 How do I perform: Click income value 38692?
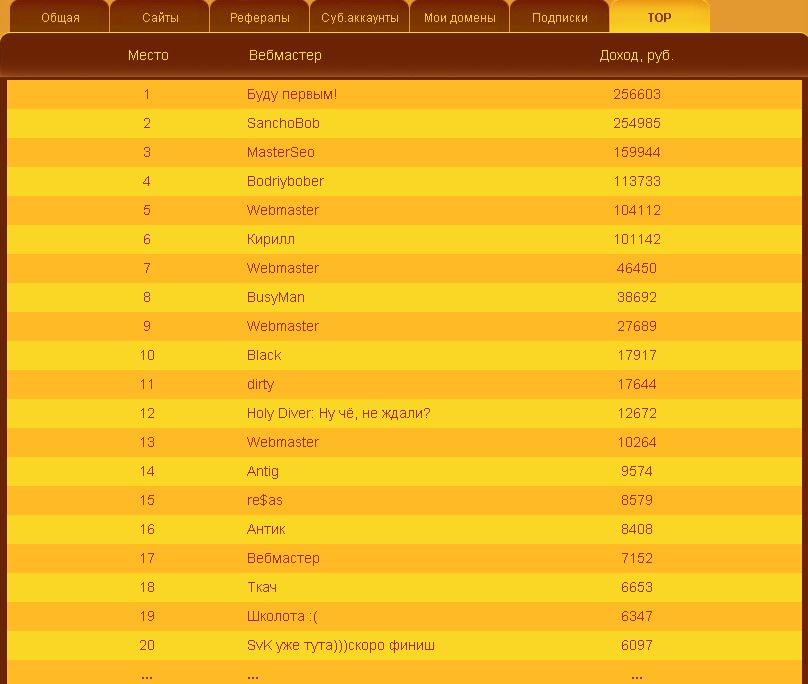[x=636, y=297]
